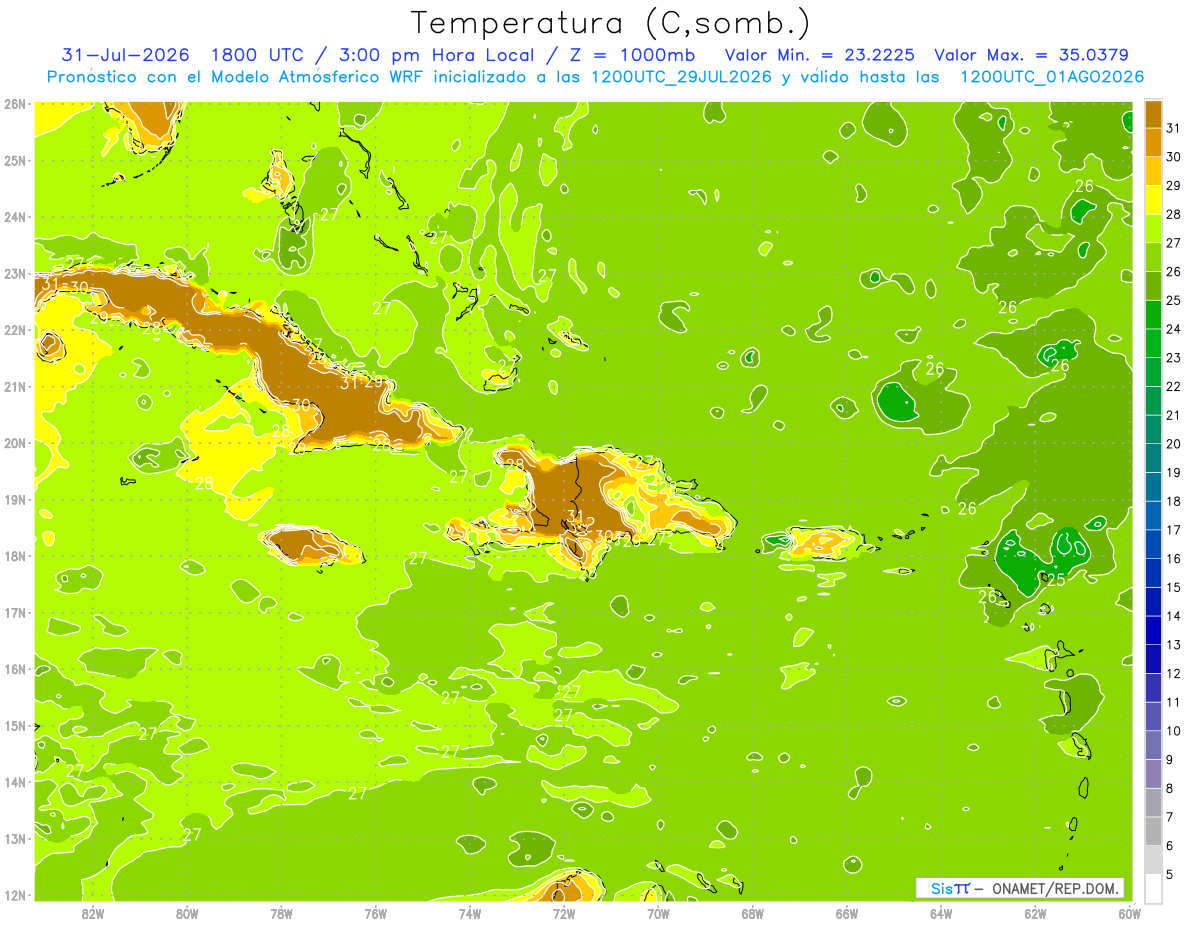Click the color scale label "10"
The image size is (1200, 927).
click(1174, 730)
